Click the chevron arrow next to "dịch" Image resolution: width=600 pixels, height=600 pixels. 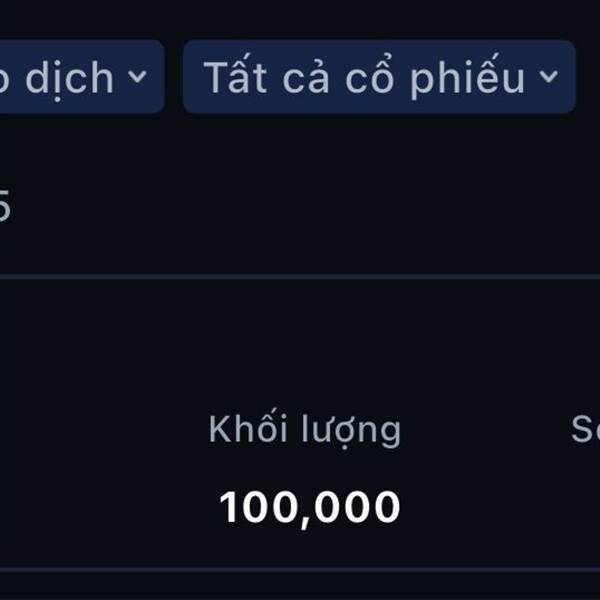pyautogui.click(x=137, y=77)
